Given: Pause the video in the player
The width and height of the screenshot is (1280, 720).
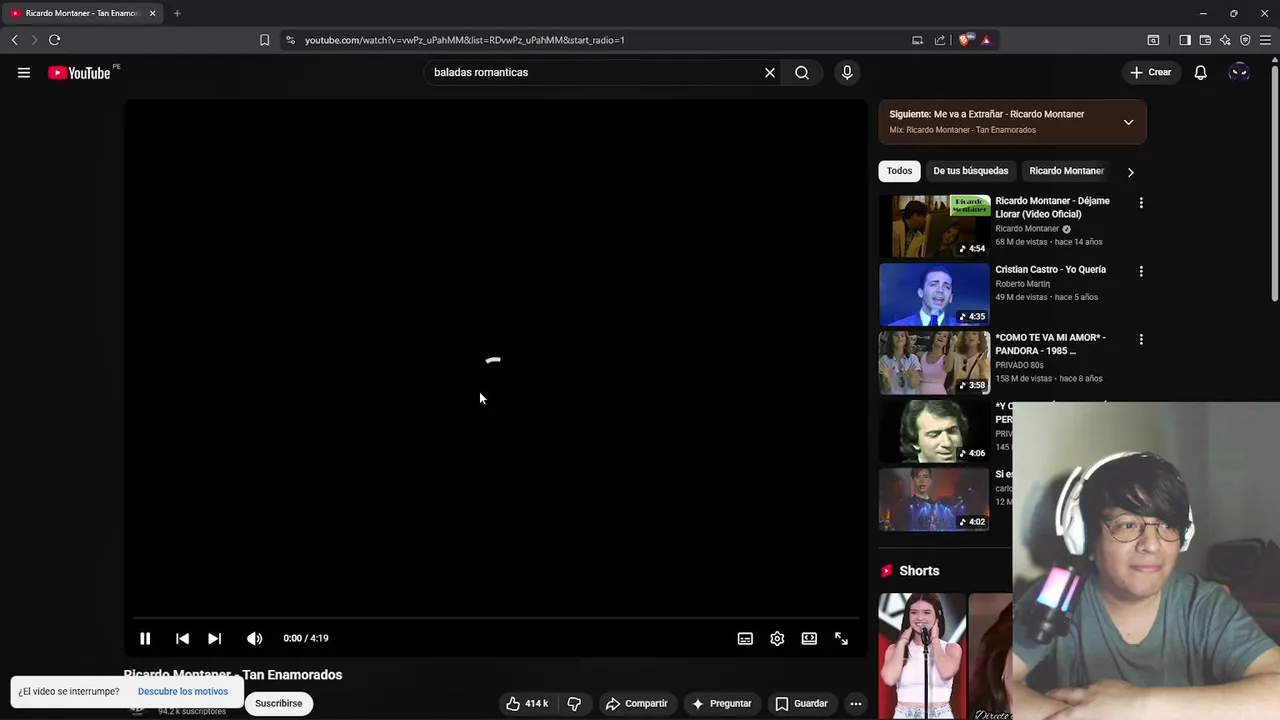Looking at the screenshot, I should point(145,638).
